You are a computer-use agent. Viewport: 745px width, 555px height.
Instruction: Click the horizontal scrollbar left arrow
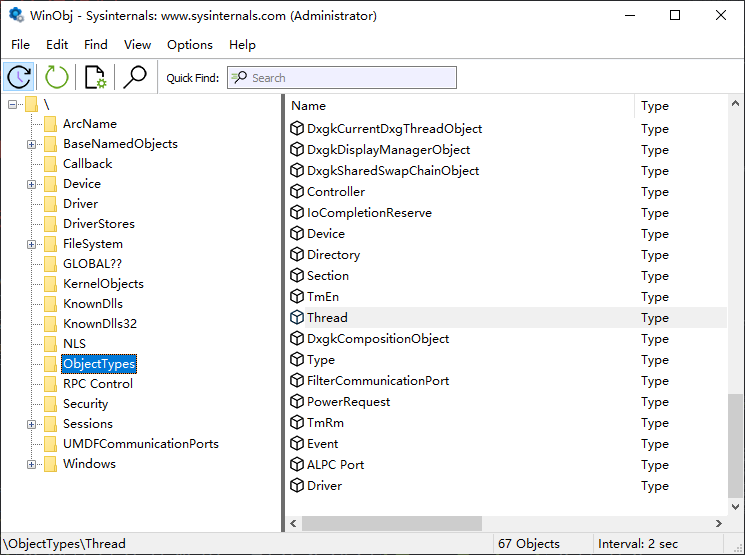tap(294, 524)
